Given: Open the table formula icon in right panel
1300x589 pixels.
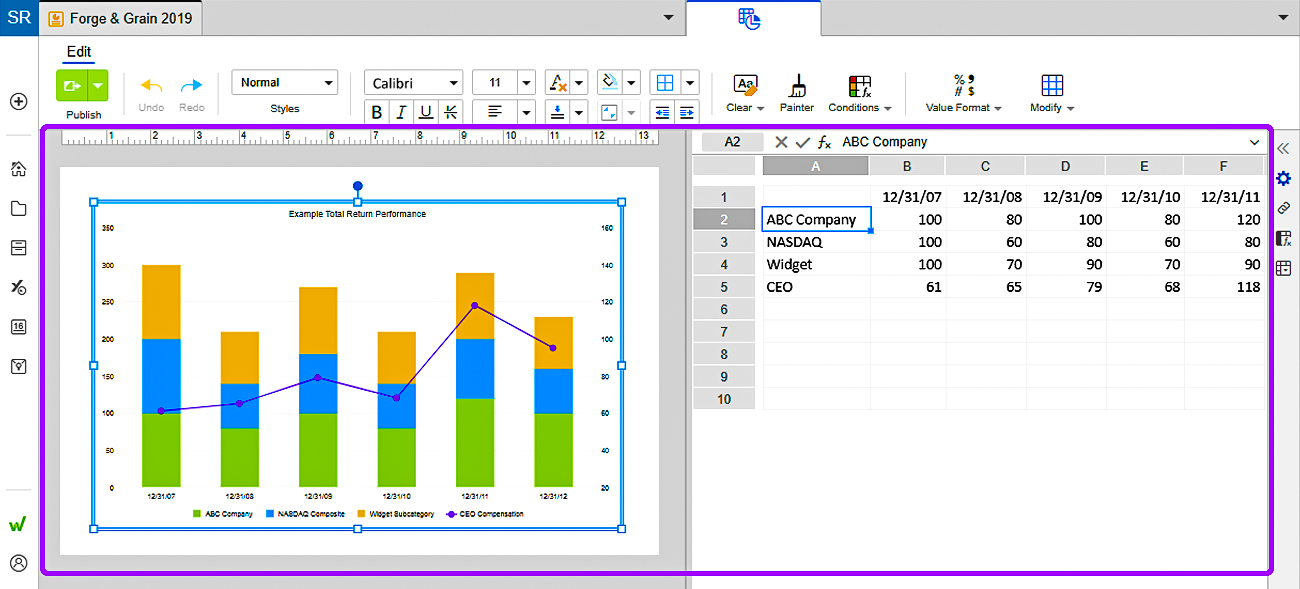Looking at the screenshot, I should 1284,238.
